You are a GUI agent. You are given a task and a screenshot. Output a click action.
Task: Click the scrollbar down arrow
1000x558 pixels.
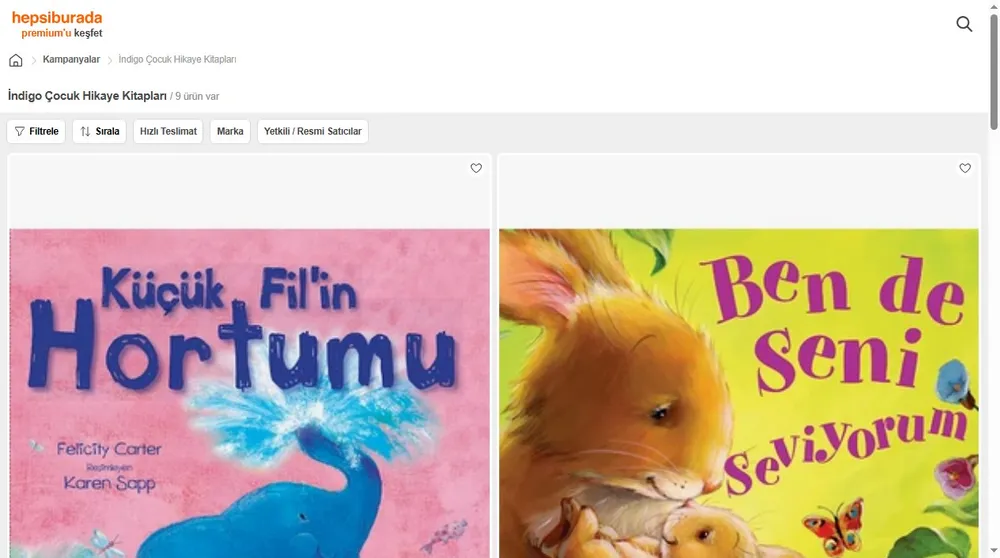(x=994, y=551)
